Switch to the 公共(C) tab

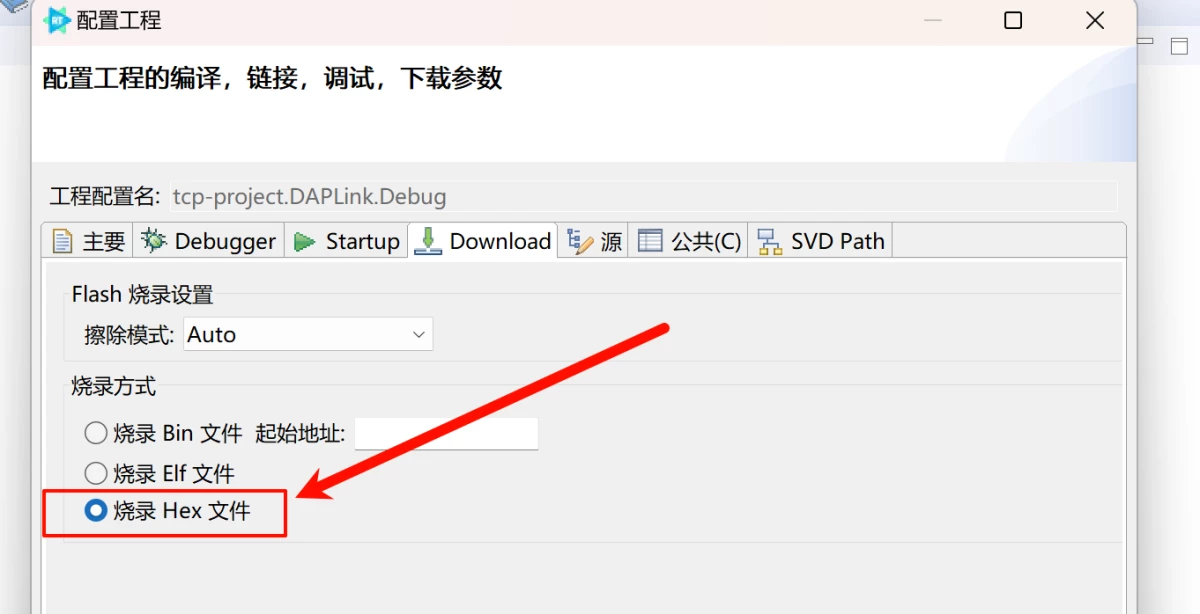pos(688,241)
